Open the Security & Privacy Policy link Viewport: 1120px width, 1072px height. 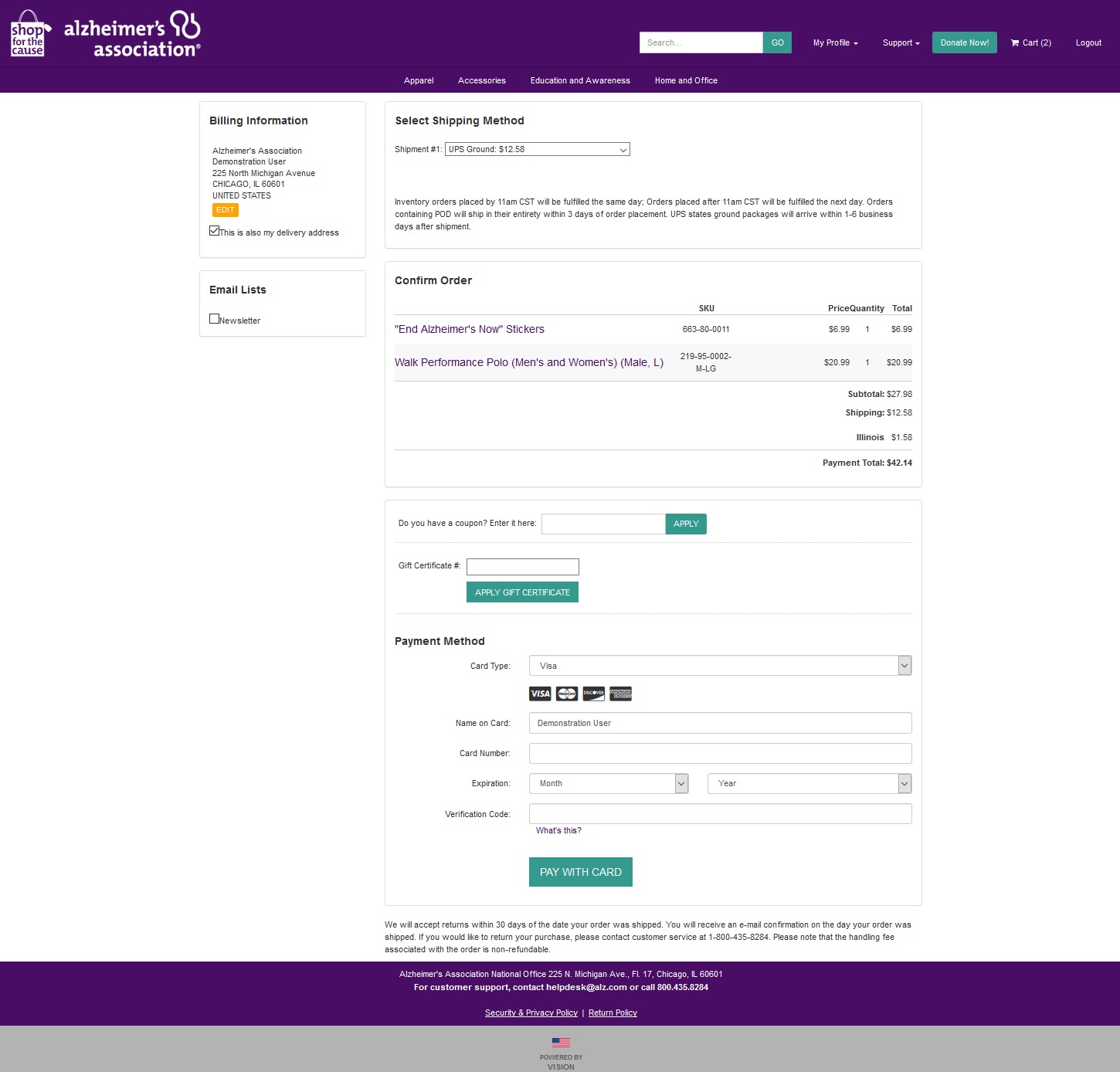(x=531, y=1013)
